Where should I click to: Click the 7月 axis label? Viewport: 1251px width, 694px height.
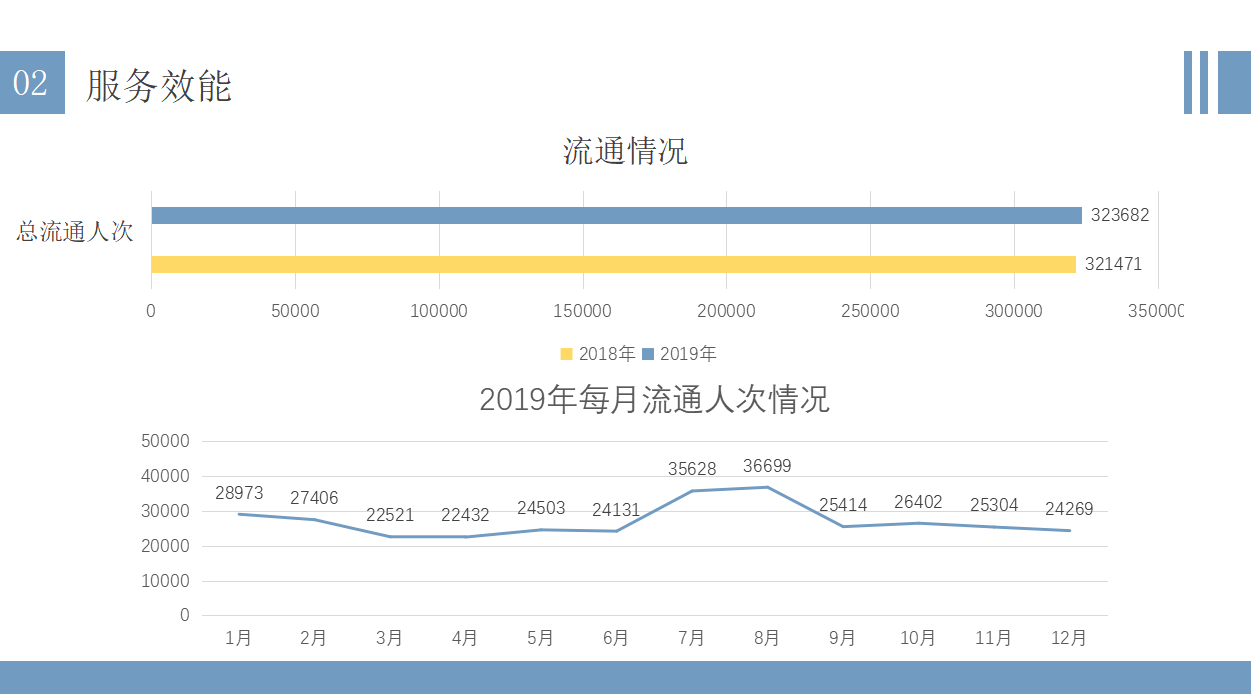(x=692, y=638)
